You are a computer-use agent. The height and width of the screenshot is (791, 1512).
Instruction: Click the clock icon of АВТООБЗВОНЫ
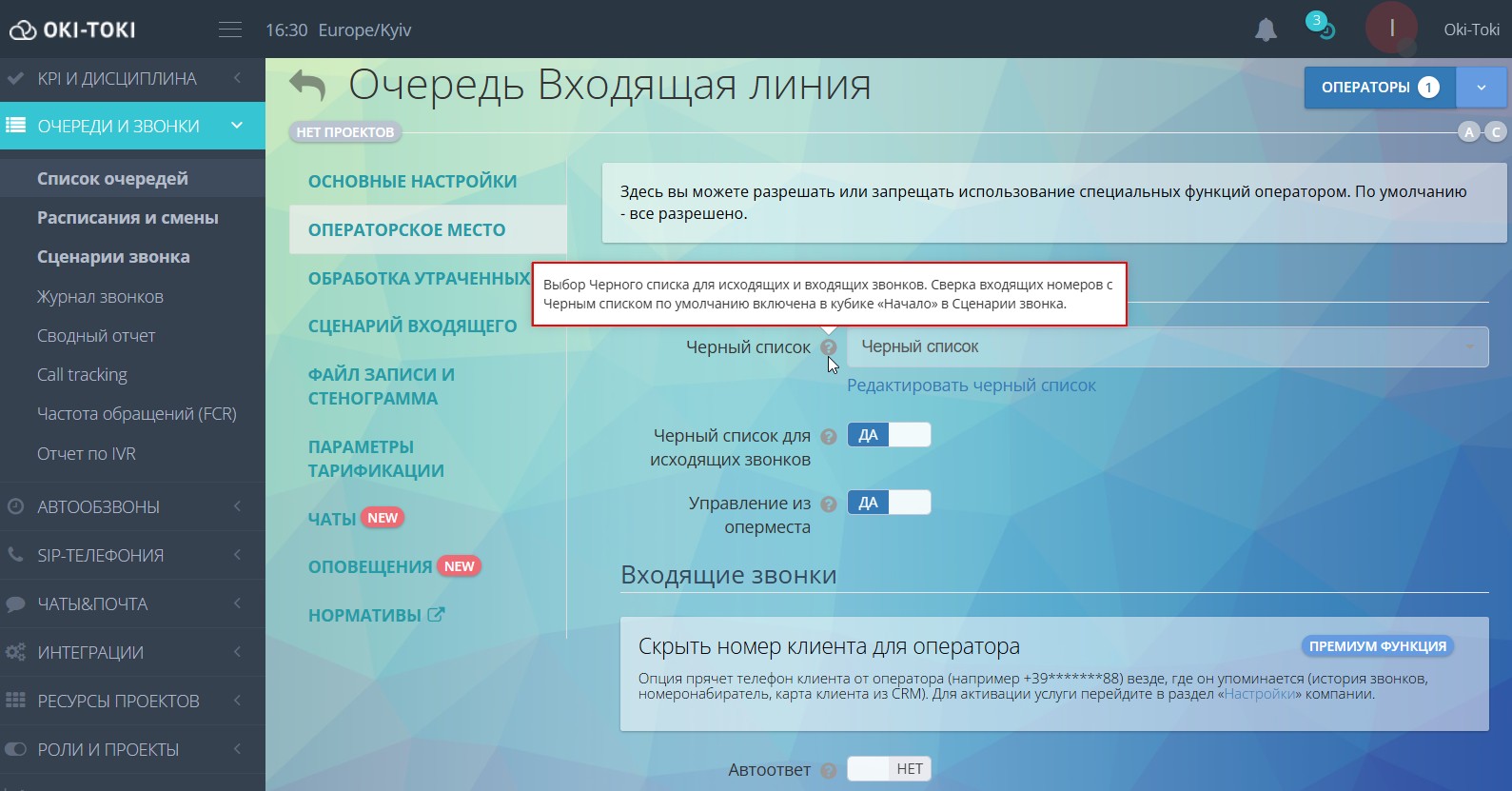(x=15, y=506)
